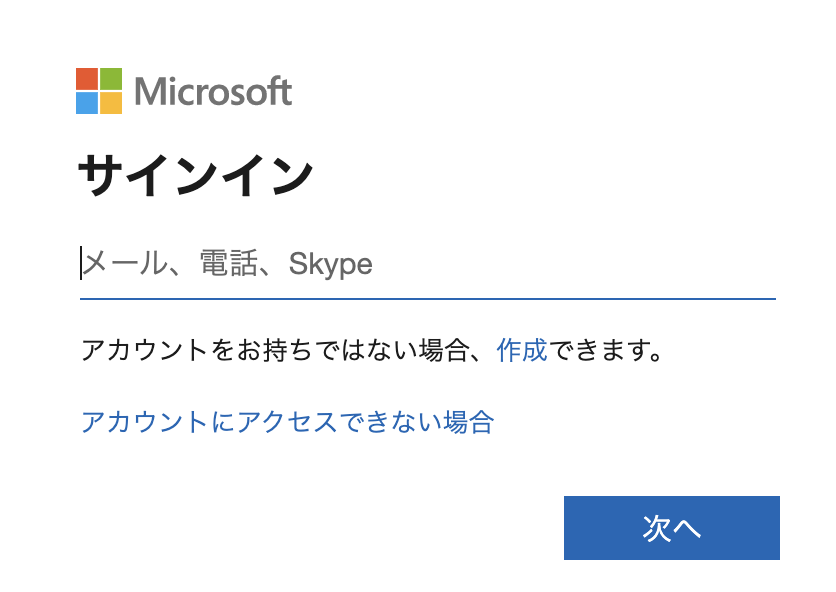Screen dimensions: 836x592
Task: Click the blinking text cursor in sign-in field
Action: click(x=82, y=263)
